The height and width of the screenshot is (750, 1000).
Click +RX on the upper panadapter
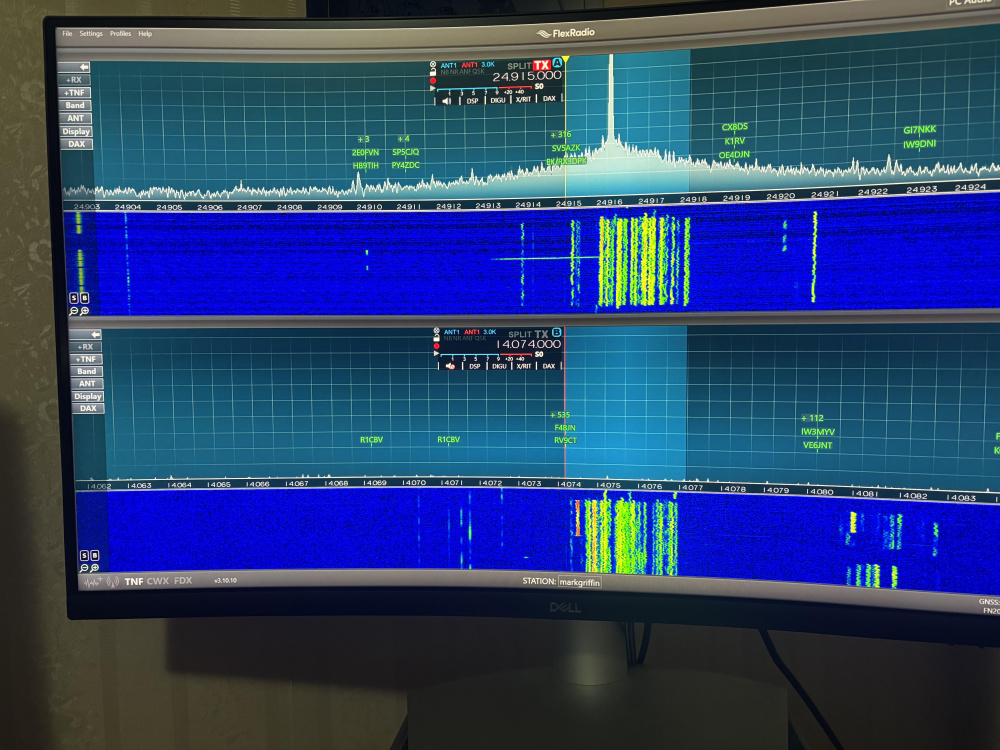[75, 80]
